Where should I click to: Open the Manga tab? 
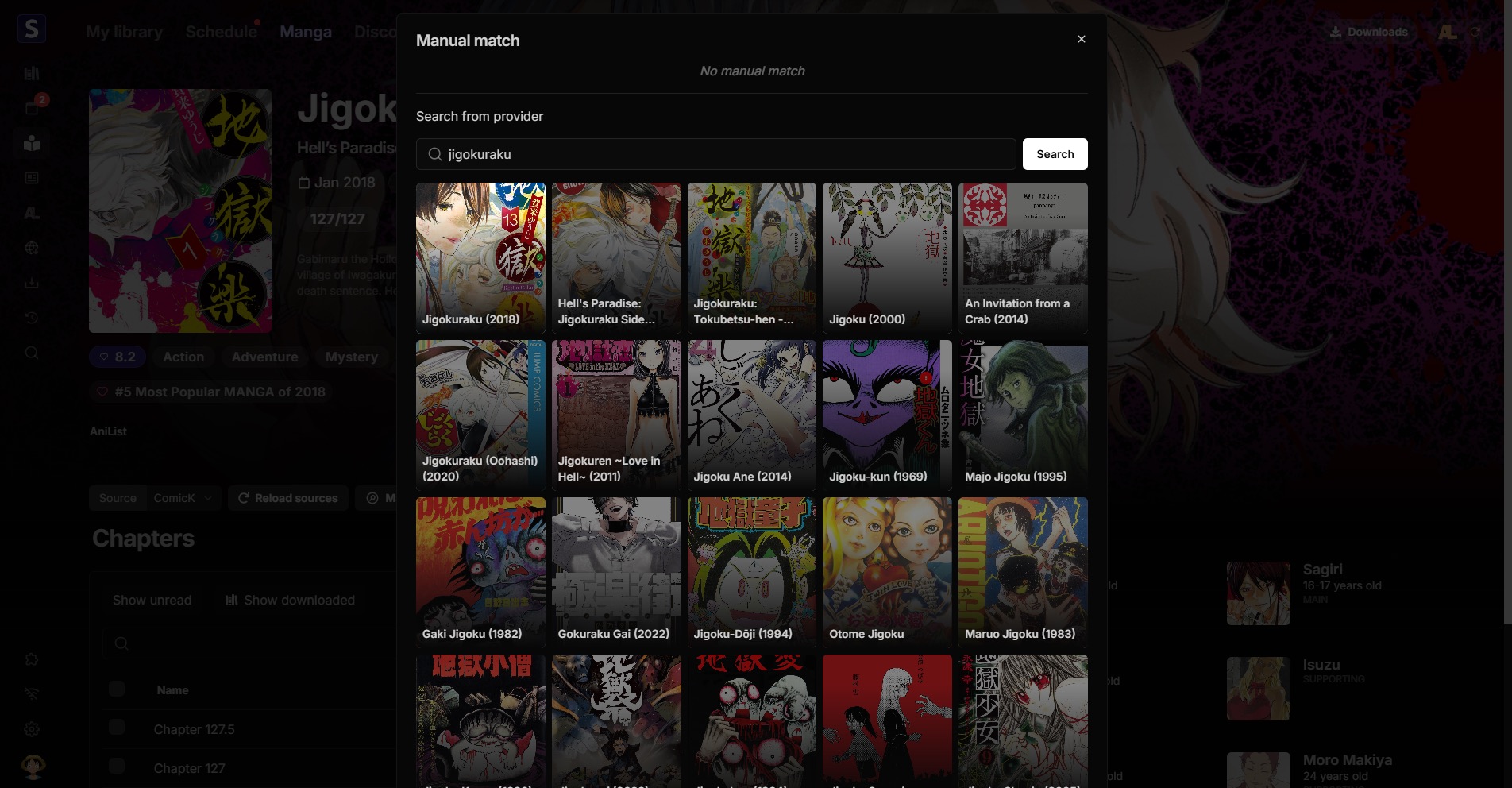[306, 32]
